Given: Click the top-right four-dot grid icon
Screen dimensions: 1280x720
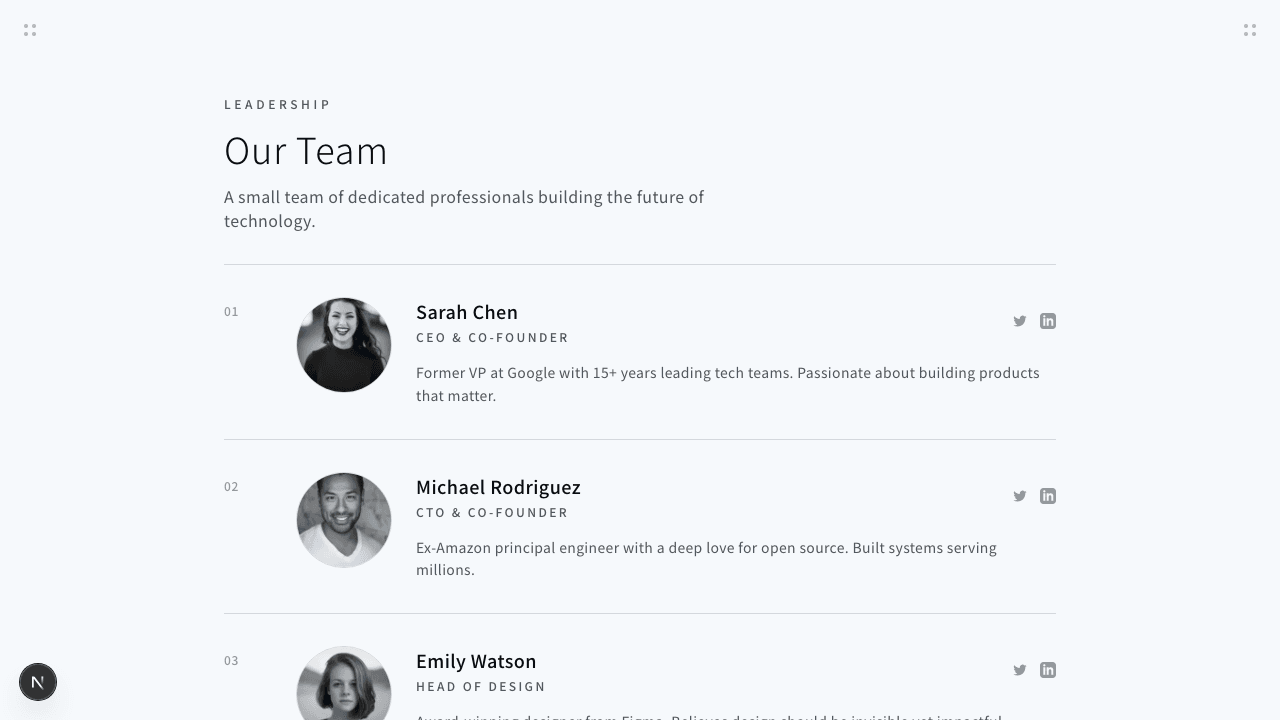Looking at the screenshot, I should coord(1250,30).
